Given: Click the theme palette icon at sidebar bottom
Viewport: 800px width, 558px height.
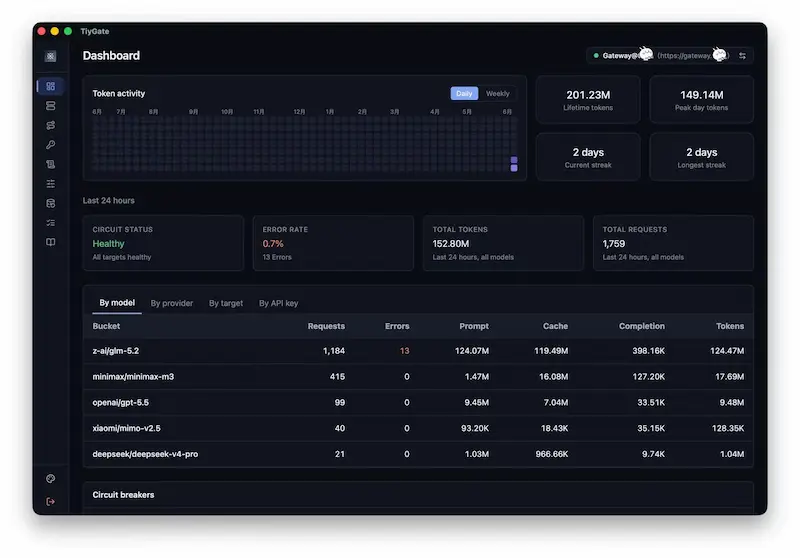Looking at the screenshot, I should [x=51, y=478].
